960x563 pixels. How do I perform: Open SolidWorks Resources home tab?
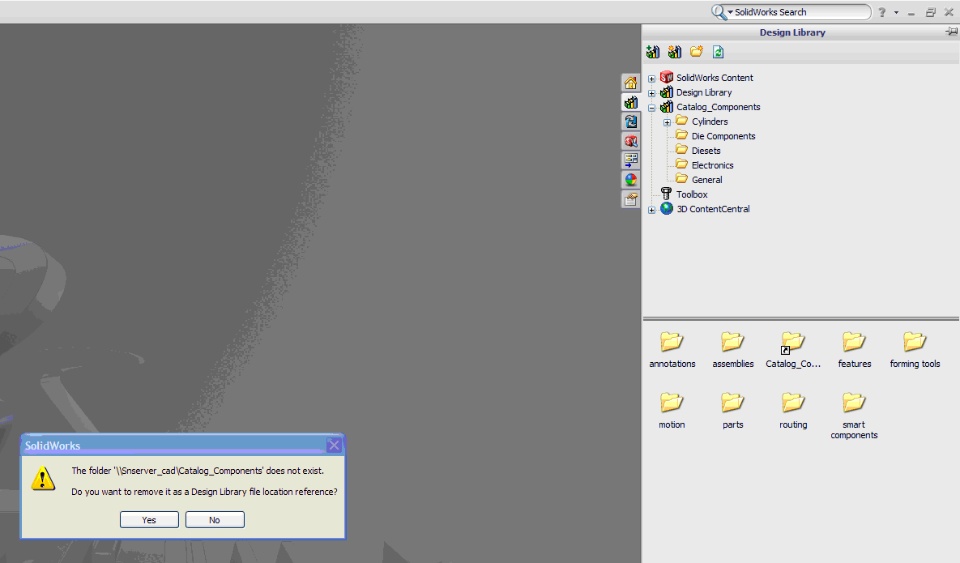(x=631, y=83)
